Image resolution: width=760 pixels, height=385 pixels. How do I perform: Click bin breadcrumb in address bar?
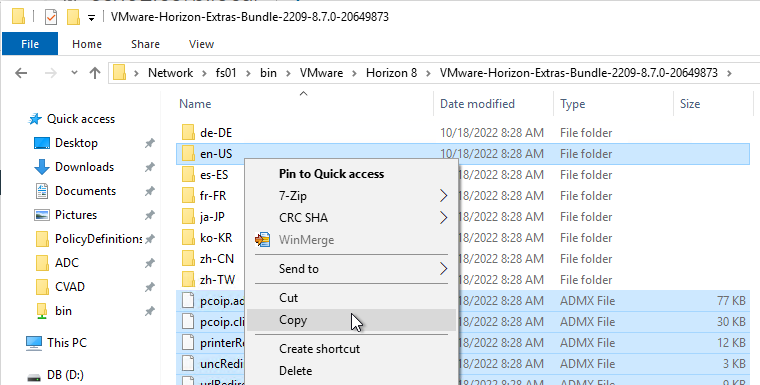(x=268, y=73)
